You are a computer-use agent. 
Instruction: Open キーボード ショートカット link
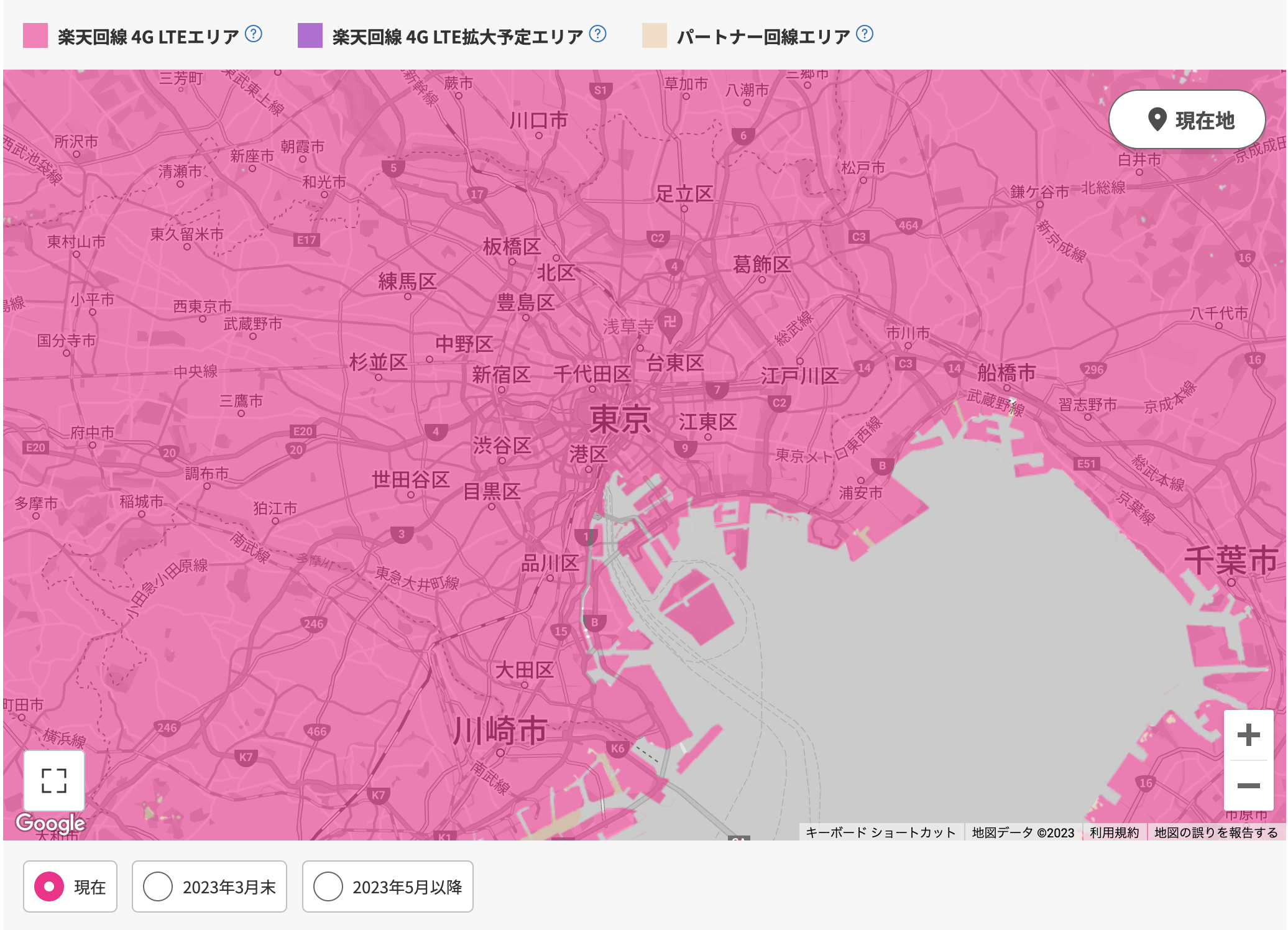pos(880,832)
